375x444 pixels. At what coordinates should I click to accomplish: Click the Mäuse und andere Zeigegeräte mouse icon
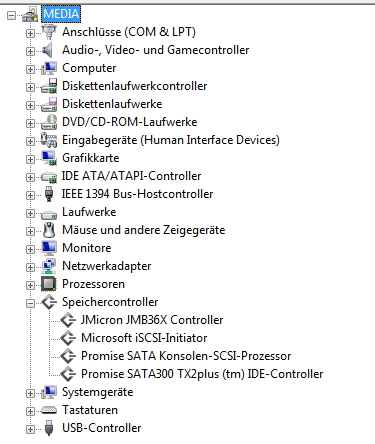49,230
